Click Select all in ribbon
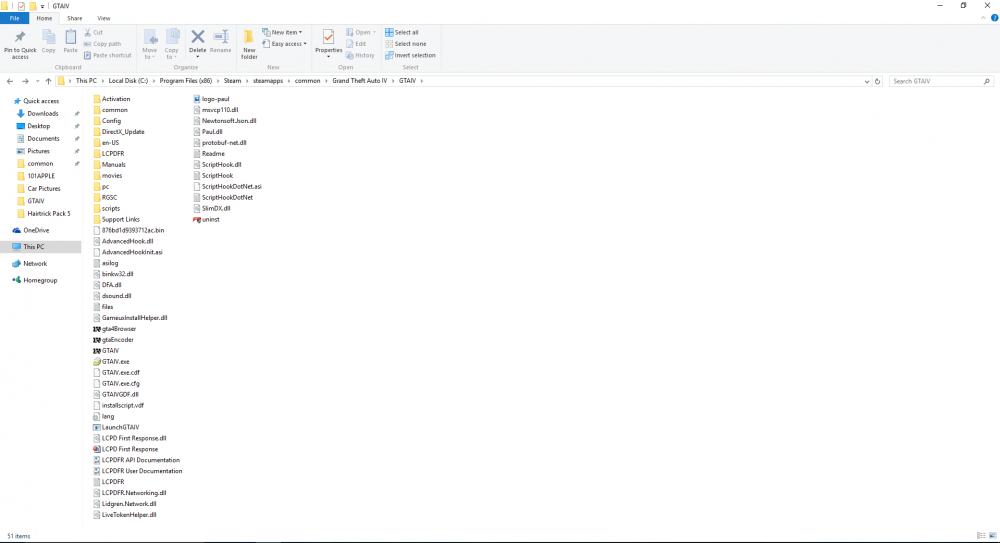This screenshot has height=543, width=1000. (x=402, y=33)
